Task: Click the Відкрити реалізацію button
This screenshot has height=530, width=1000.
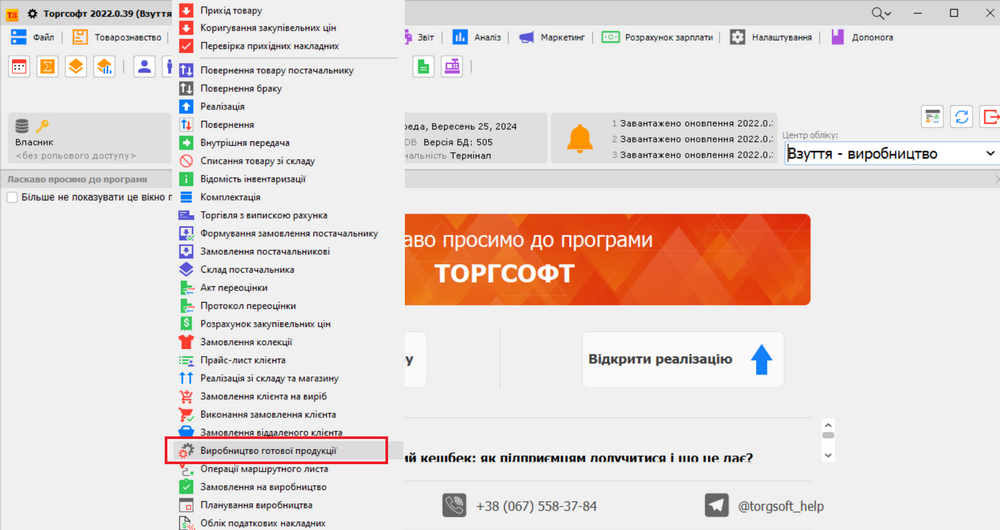Action: tap(683, 360)
